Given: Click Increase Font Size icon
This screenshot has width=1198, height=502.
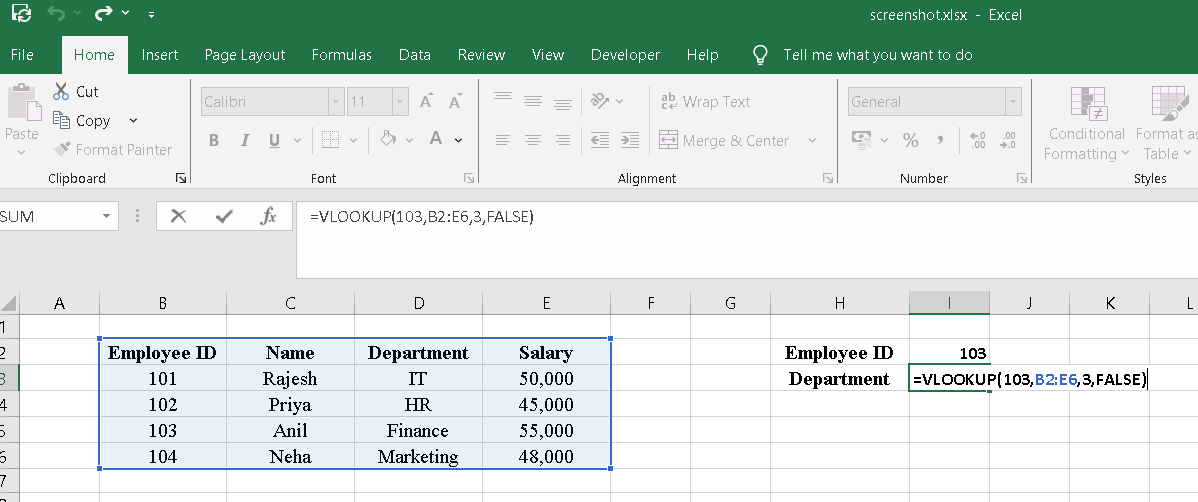Looking at the screenshot, I should (426, 102).
